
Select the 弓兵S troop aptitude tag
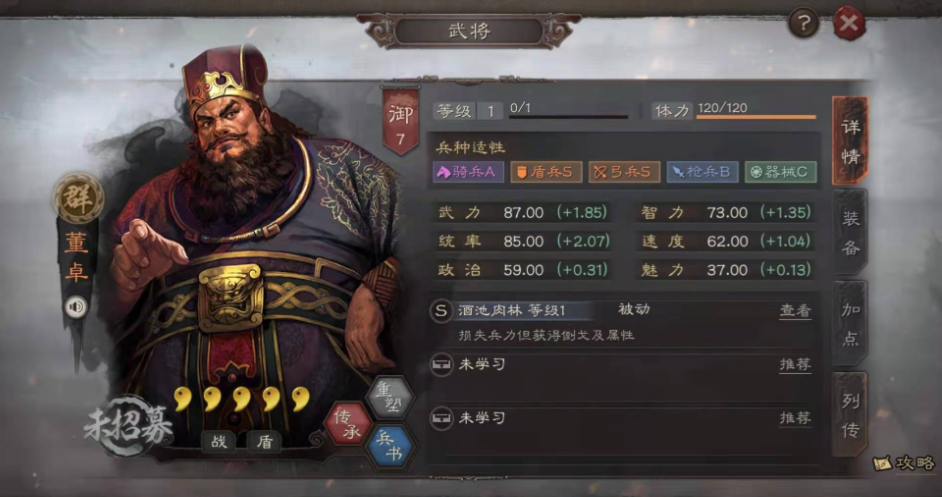[x=624, y=172]
